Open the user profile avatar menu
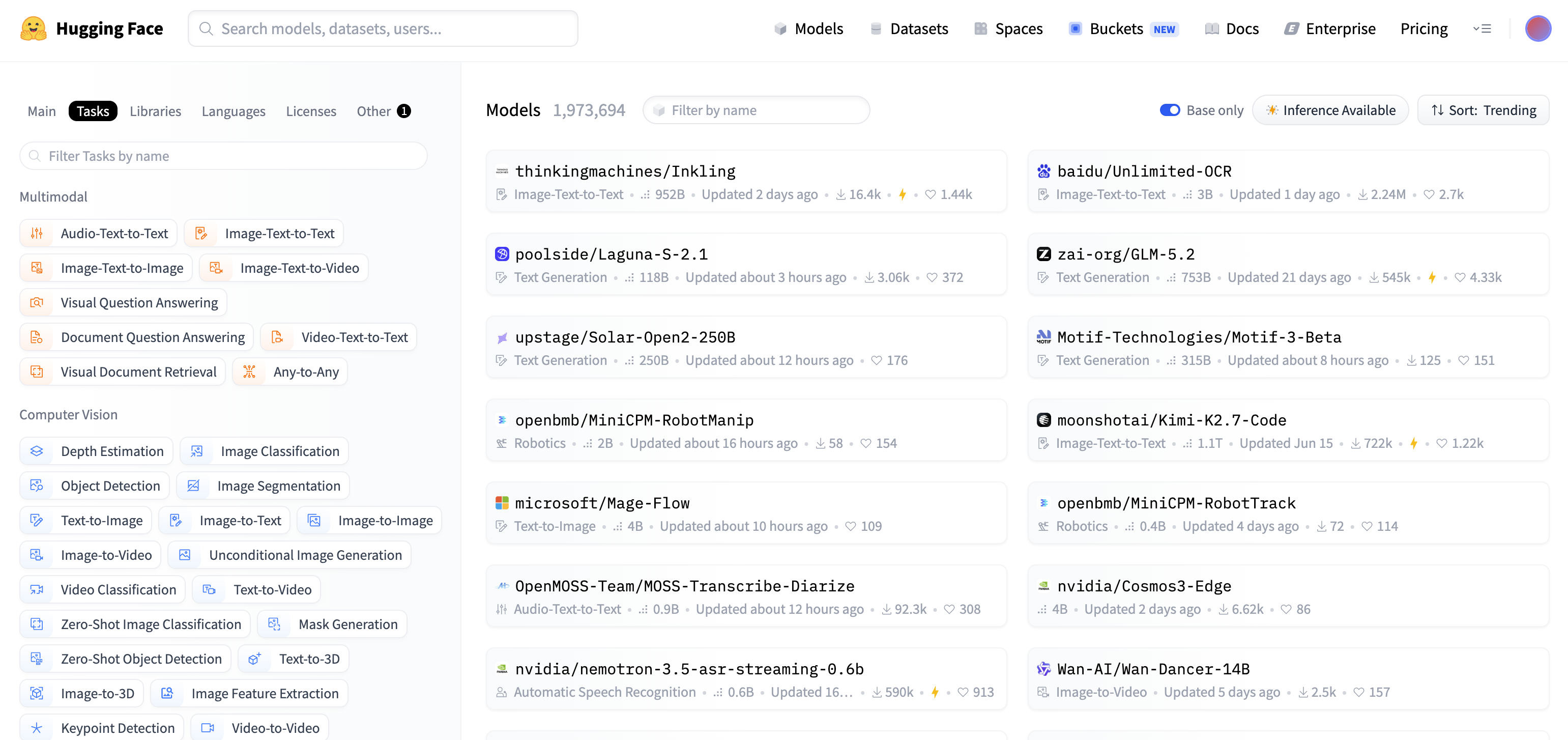This screenshot has width=1568, height=740. (1537, 29)
